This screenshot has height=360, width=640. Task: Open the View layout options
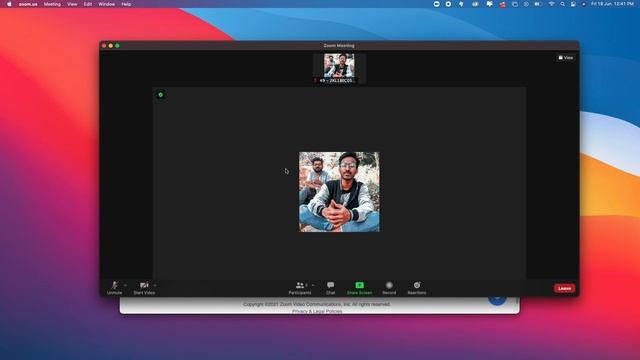[x=566, y=58]
